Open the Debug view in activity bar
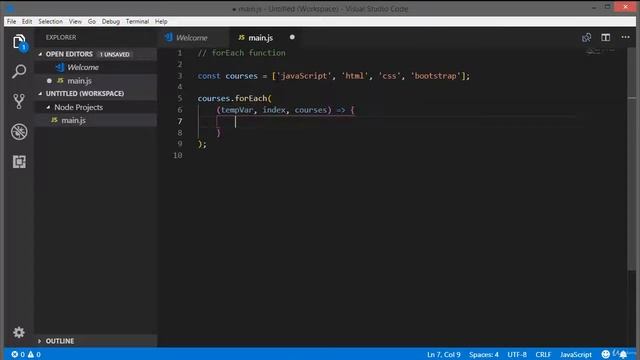This screenshot has height=360, width=640. pos(19,131)
